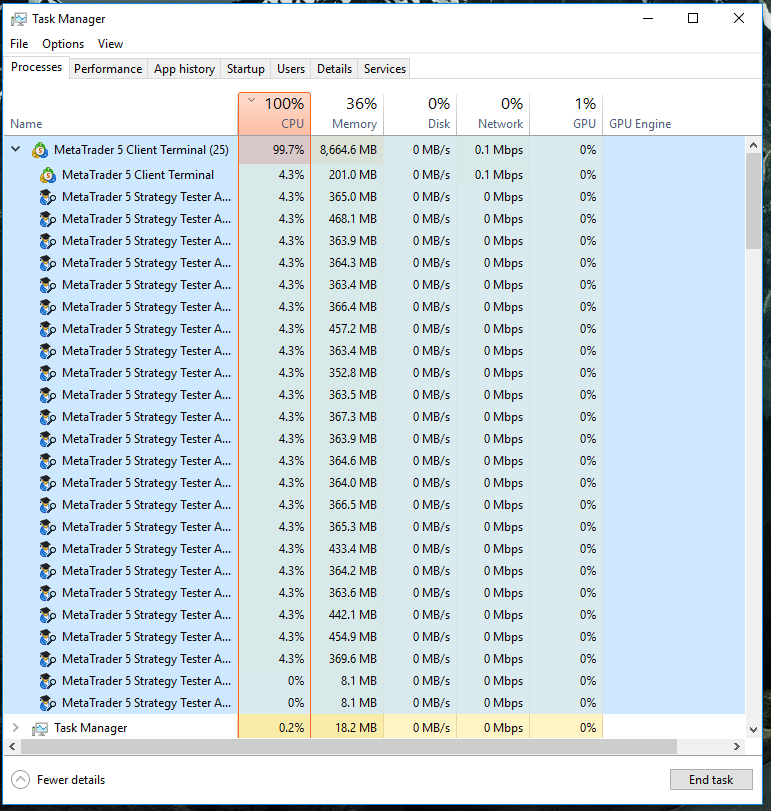Open the Options menu
The width and height of the screenshot is (771, 811).
(x=63, y=44)
